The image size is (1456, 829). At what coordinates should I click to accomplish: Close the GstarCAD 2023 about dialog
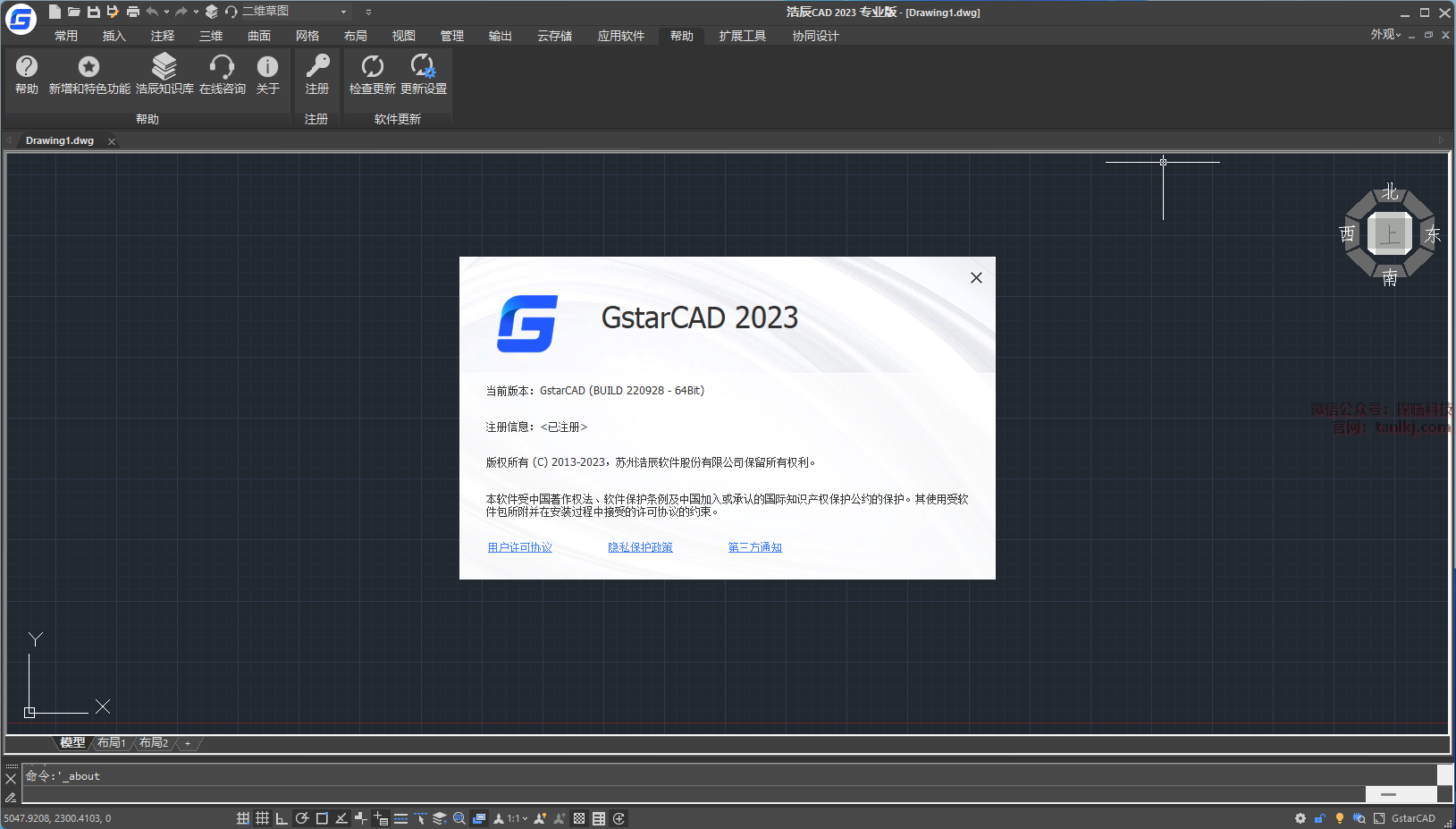(x=976, y=278)
